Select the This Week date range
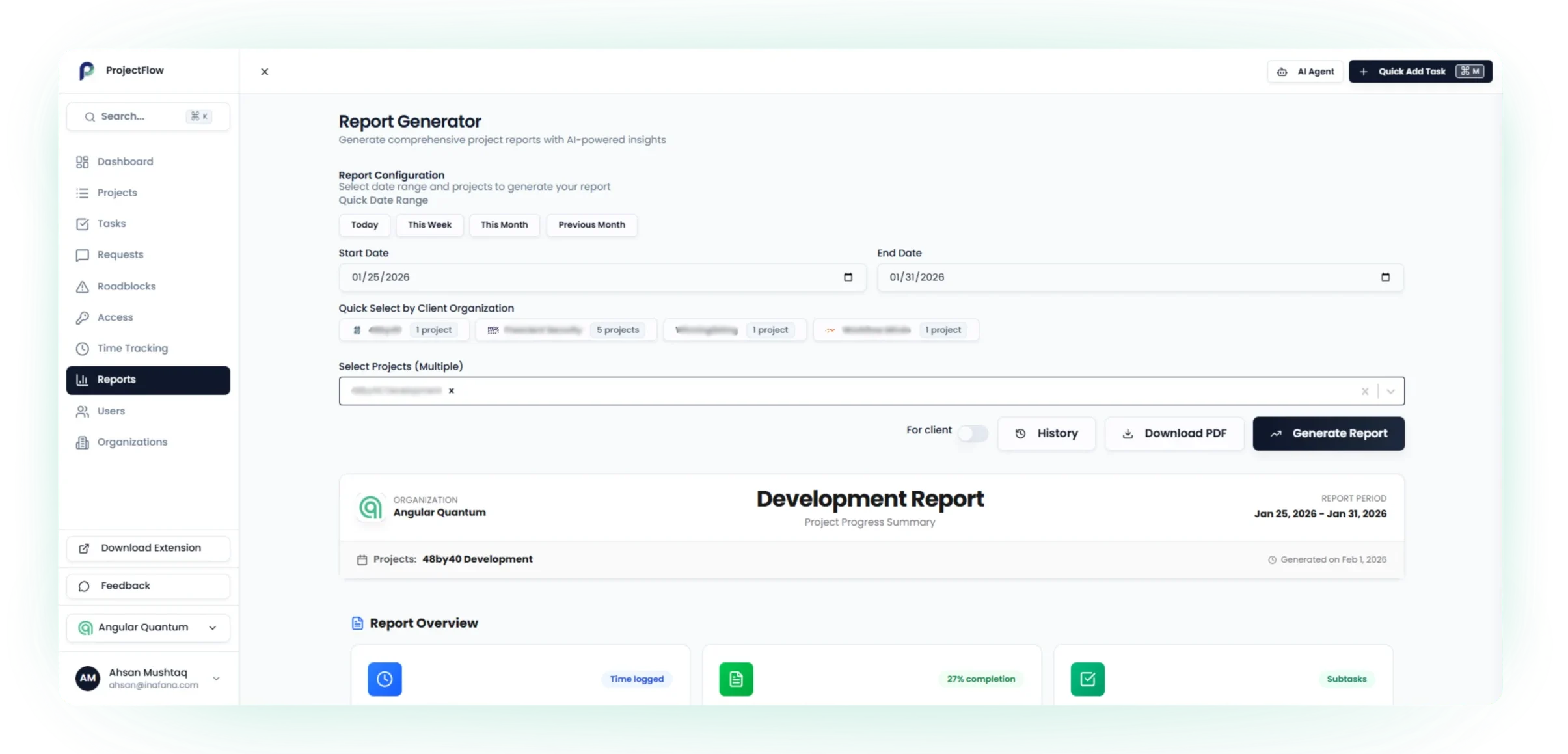 coord(429,225)
